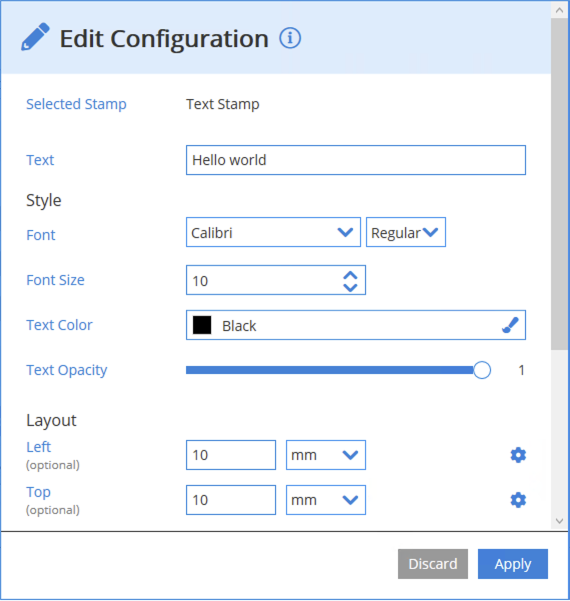This screenshot has width=570, height=601.
Task: Click the scrollbar up arrow
Action: [x=559, y=10]
